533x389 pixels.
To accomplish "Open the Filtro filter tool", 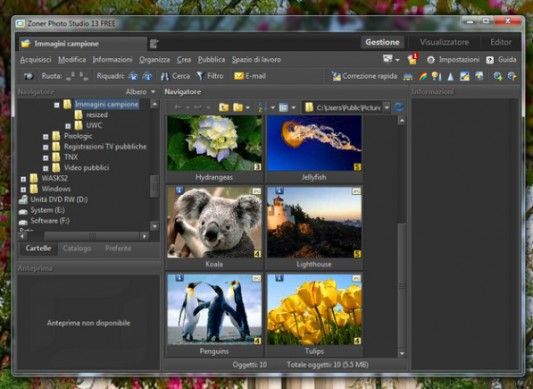I will tap(210, 76).
